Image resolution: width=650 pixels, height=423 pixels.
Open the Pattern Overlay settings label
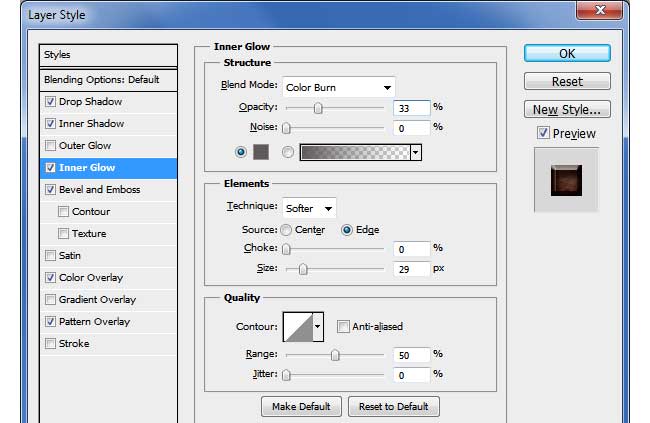95,321
